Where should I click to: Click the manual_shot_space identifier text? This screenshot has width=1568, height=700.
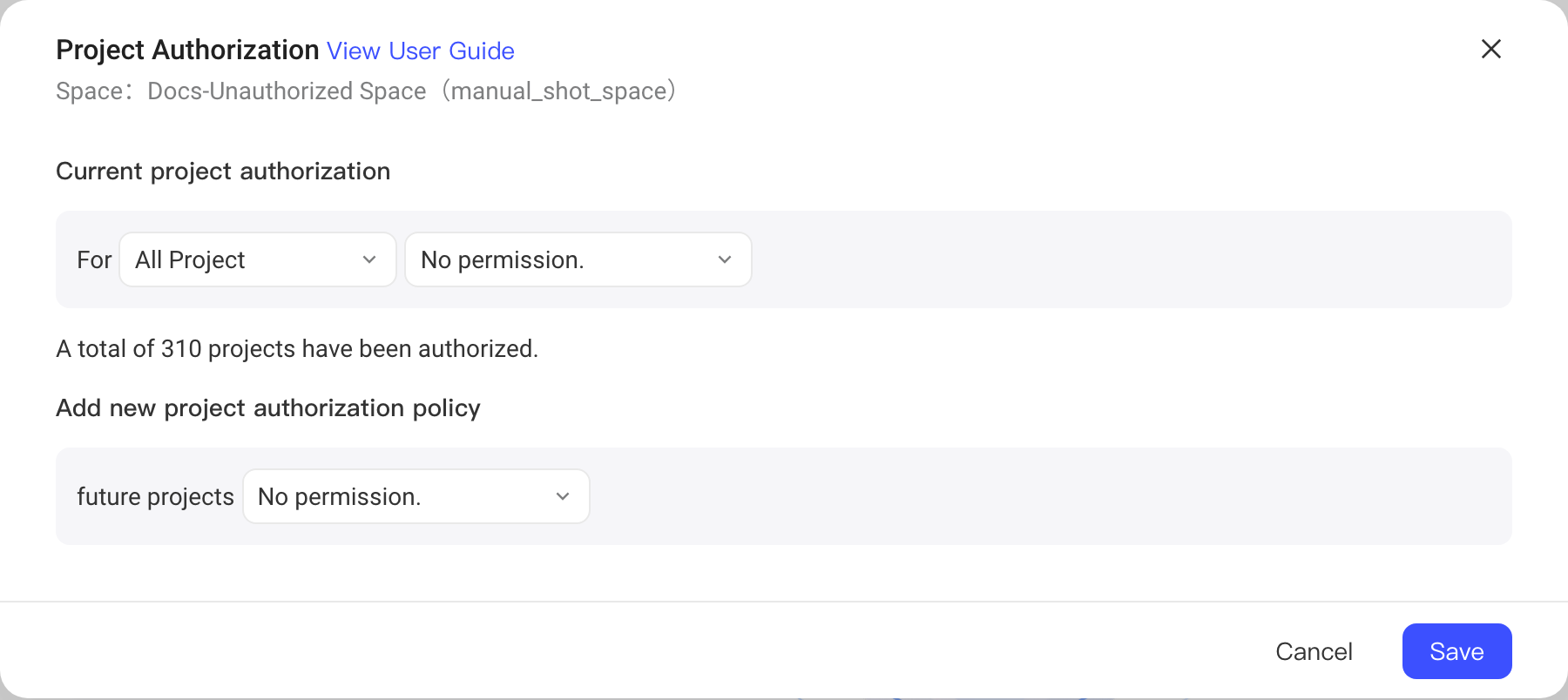click(x=558, y=91)
